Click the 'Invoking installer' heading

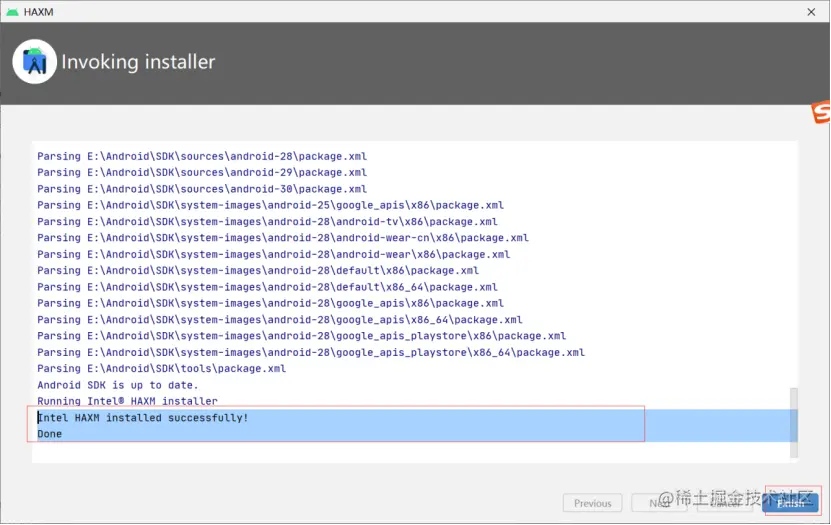click(x=138, y=62)
